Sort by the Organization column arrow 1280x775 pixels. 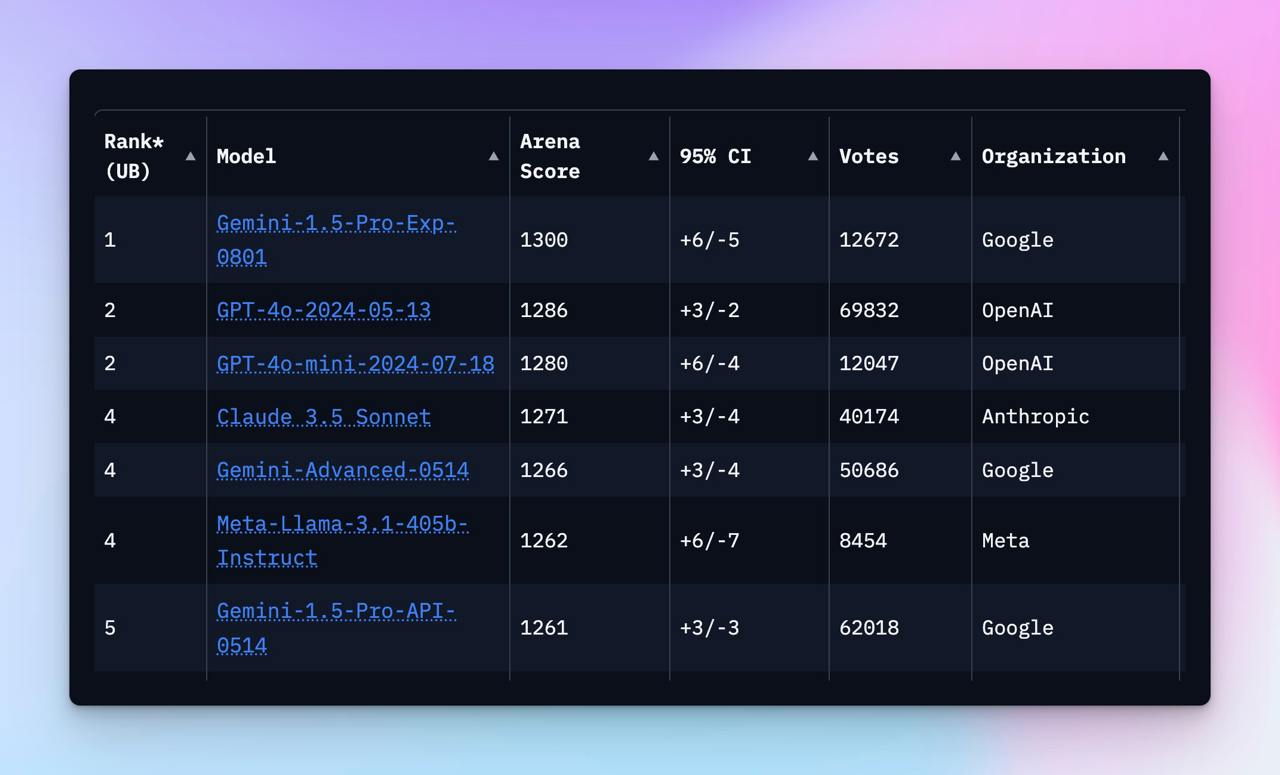point(1163,156)
